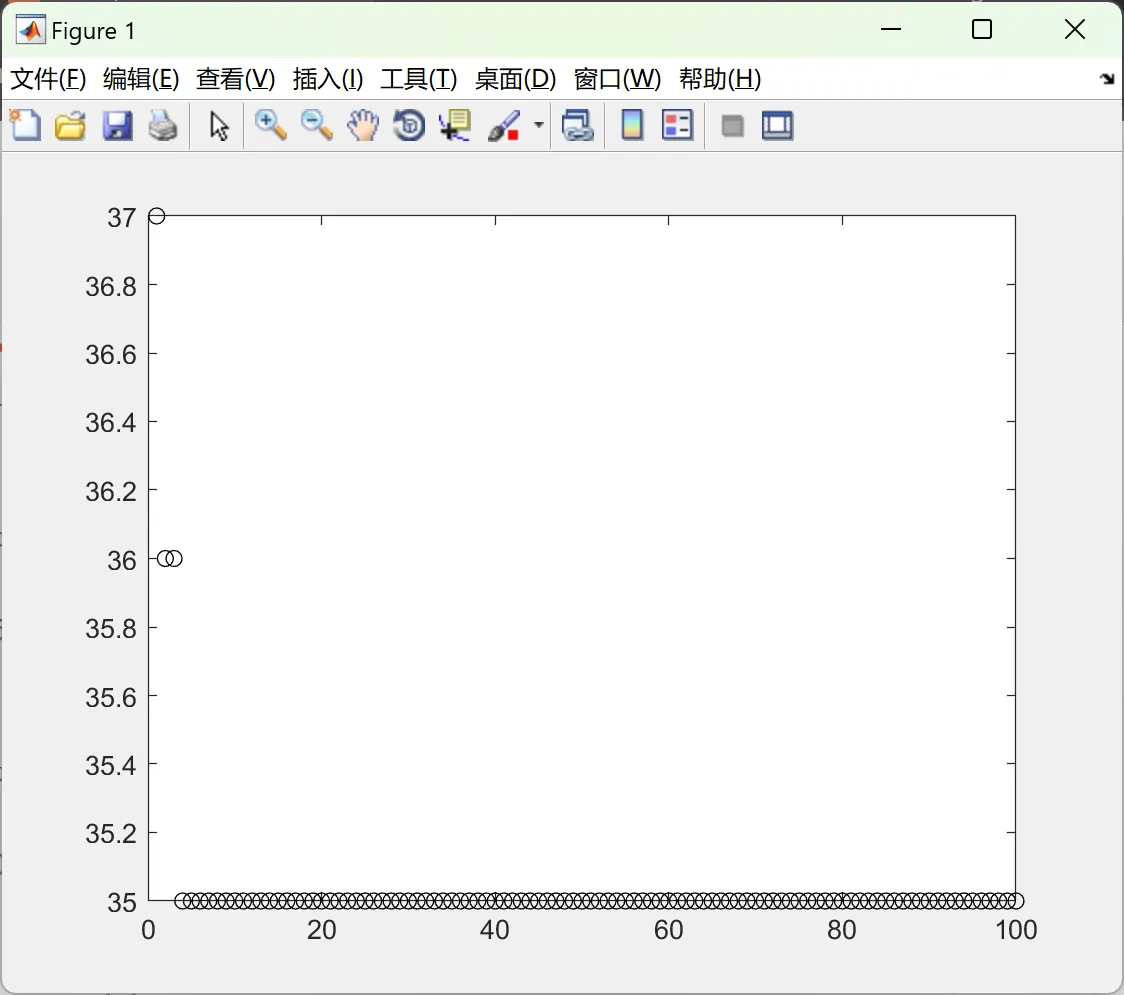Click the New Figure toolbar icon
The image size is (1124, 995).
(x=26, y=125)
